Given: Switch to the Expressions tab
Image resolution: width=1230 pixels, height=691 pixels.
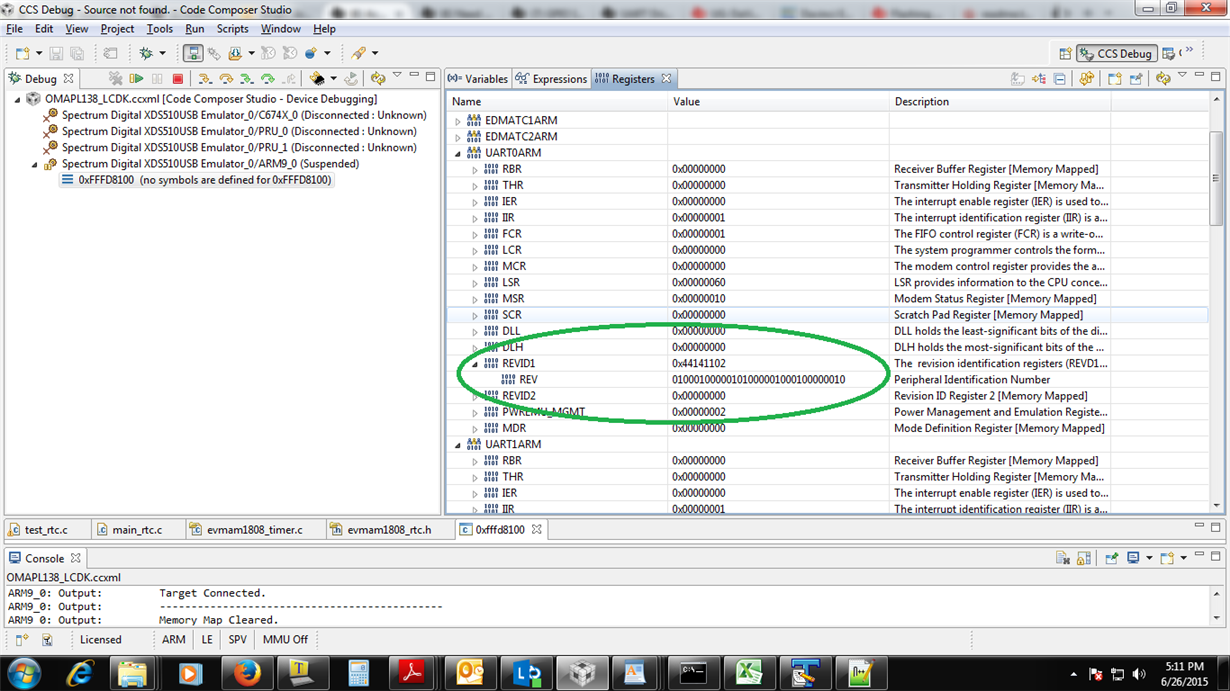Looking at the screenshot, I should [551, 79].
